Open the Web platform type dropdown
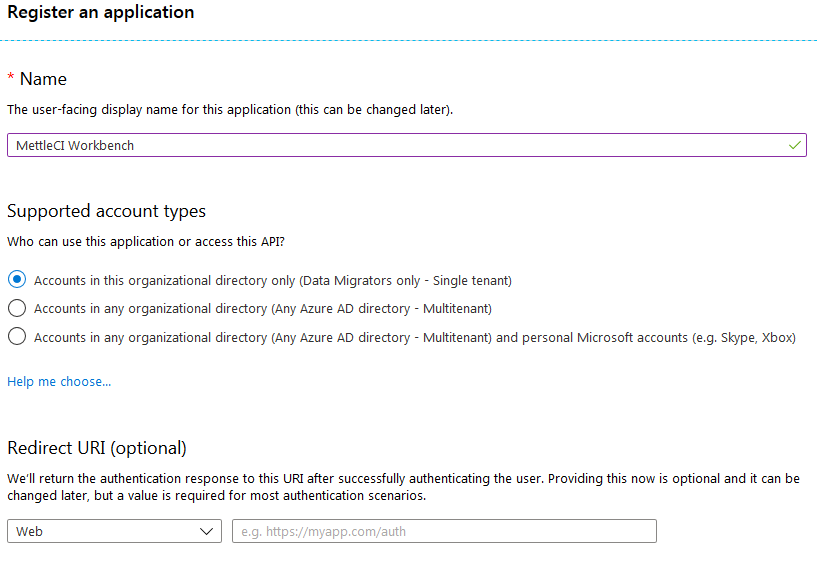The width and height of the screenshot is (817, 566). tap(113, 531)
